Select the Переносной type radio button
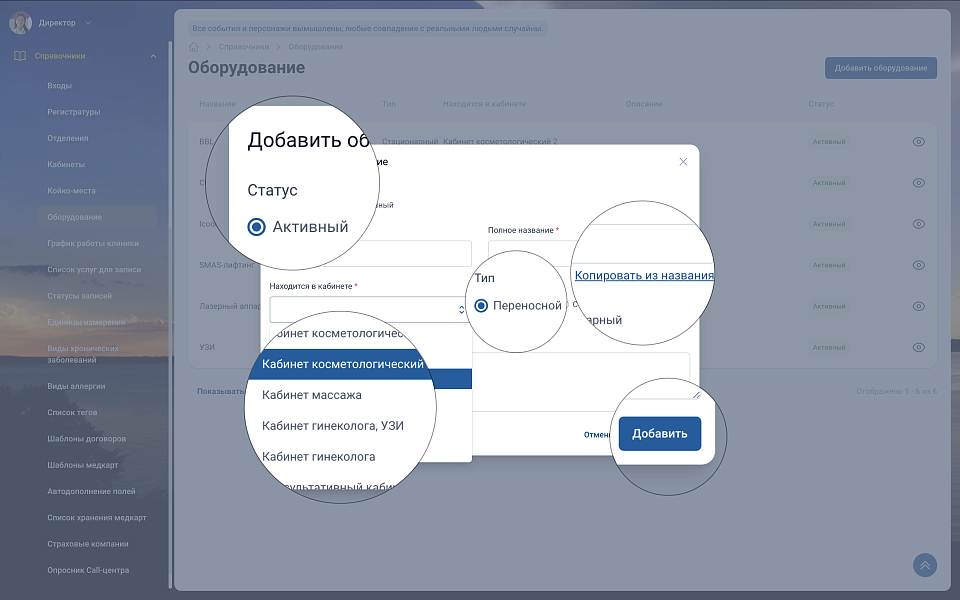Viewport: 960px width, 600px height. tap(481, 305)
